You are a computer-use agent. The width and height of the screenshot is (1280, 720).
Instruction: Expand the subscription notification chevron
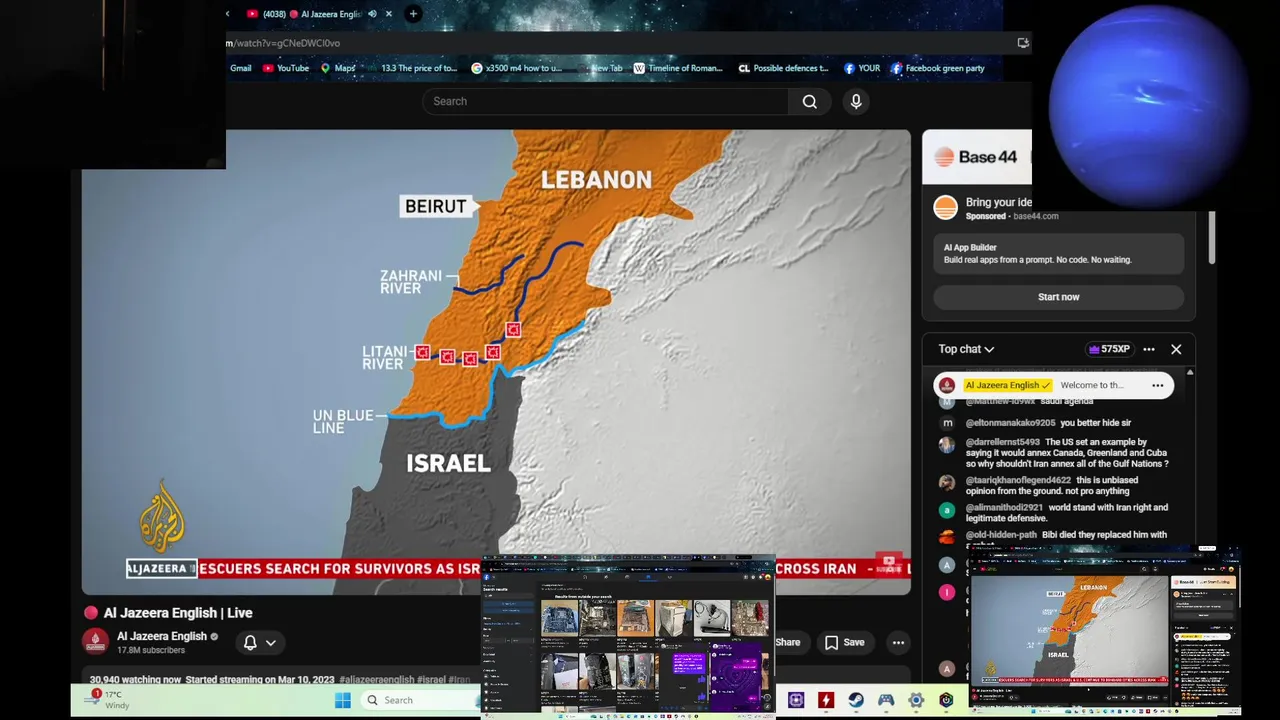(x=270, y=643)
